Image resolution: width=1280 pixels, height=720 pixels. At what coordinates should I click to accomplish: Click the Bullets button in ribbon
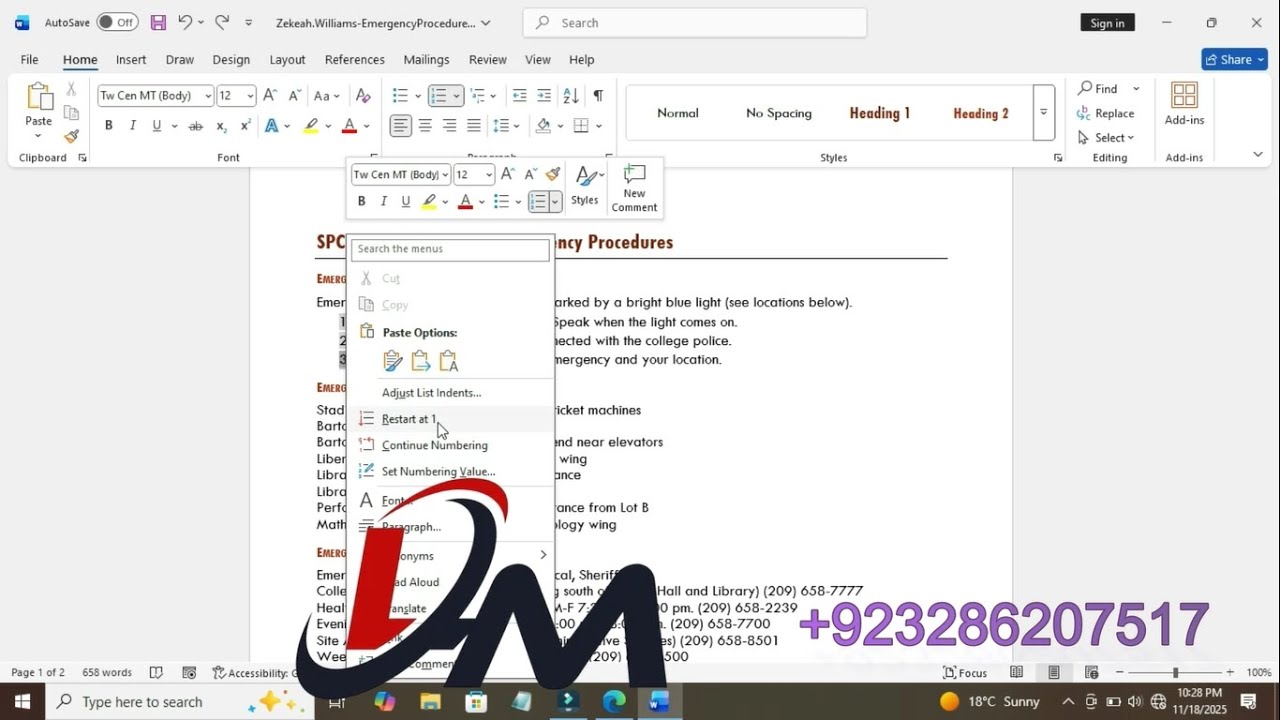click(x=400, y=96)
